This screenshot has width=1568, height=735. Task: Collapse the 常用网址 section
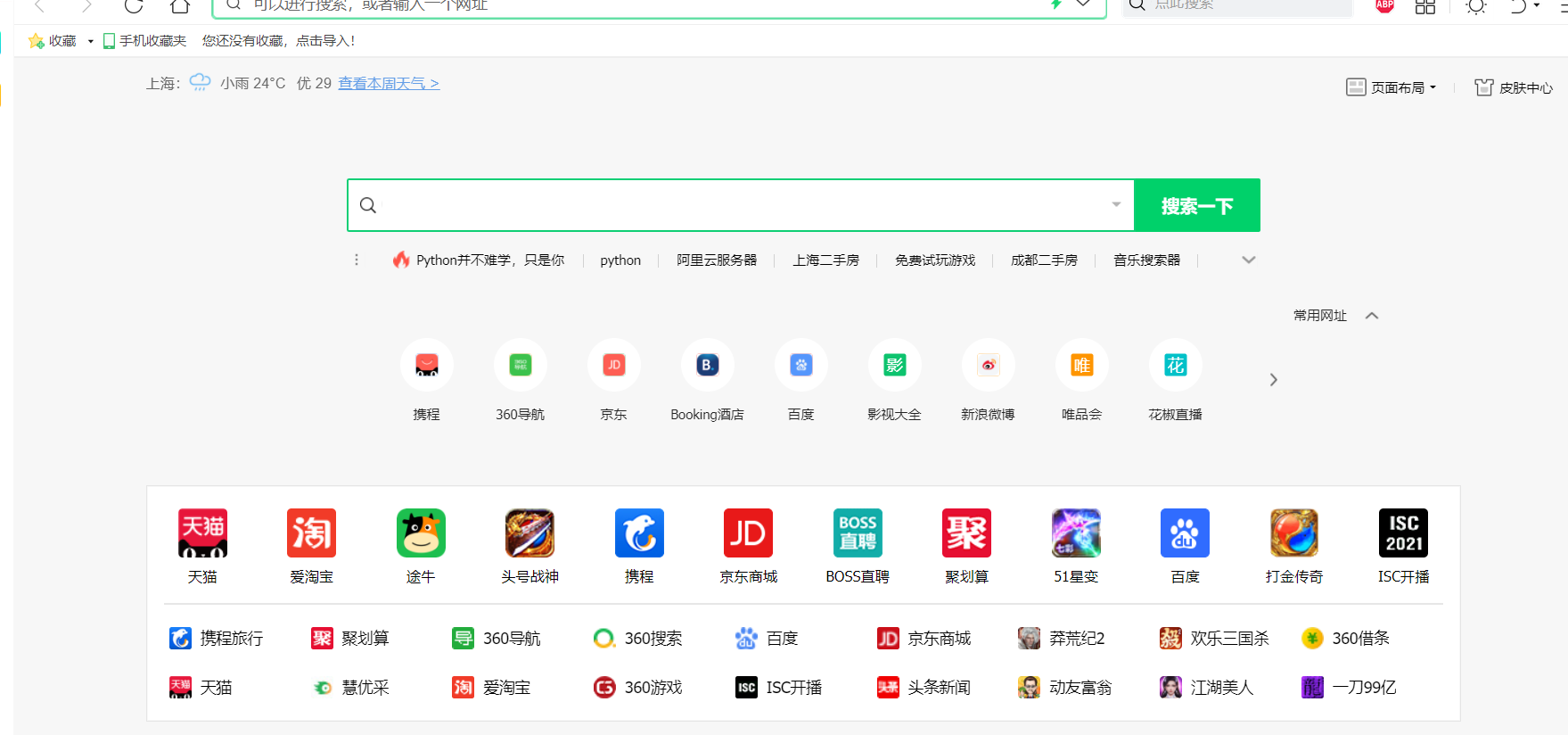coord(1372,316)
